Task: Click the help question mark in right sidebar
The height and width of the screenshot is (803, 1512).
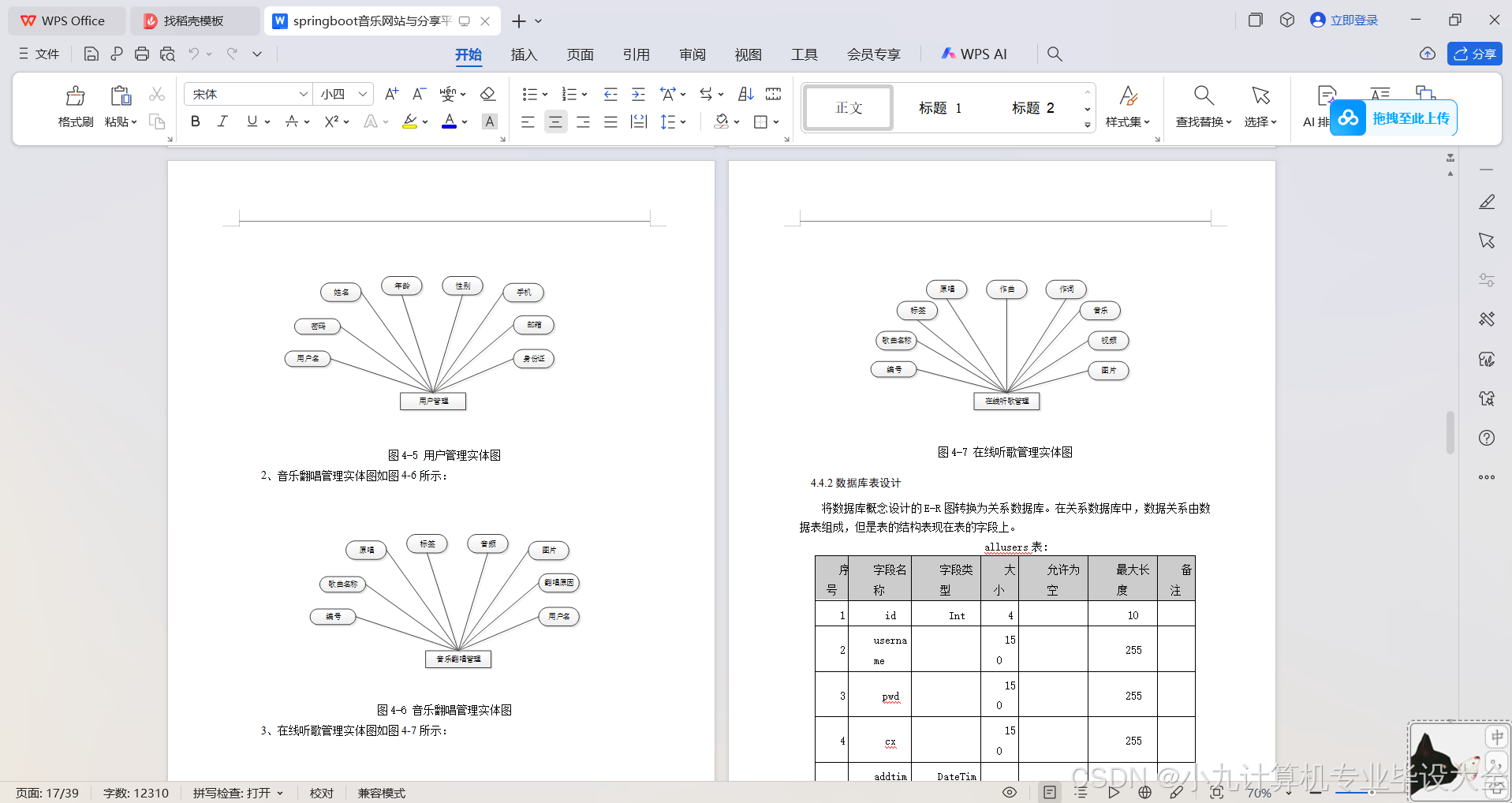Action: (x=1487, y=438)
